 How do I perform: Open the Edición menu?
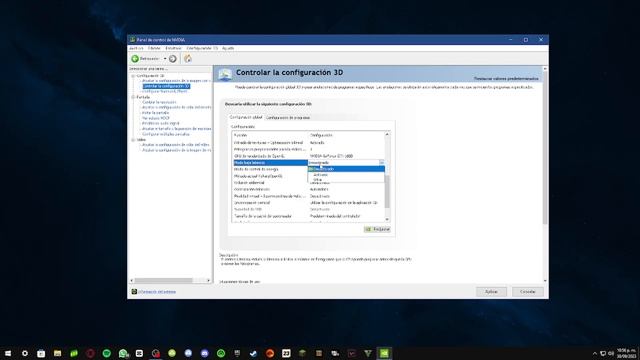(154, 48)
